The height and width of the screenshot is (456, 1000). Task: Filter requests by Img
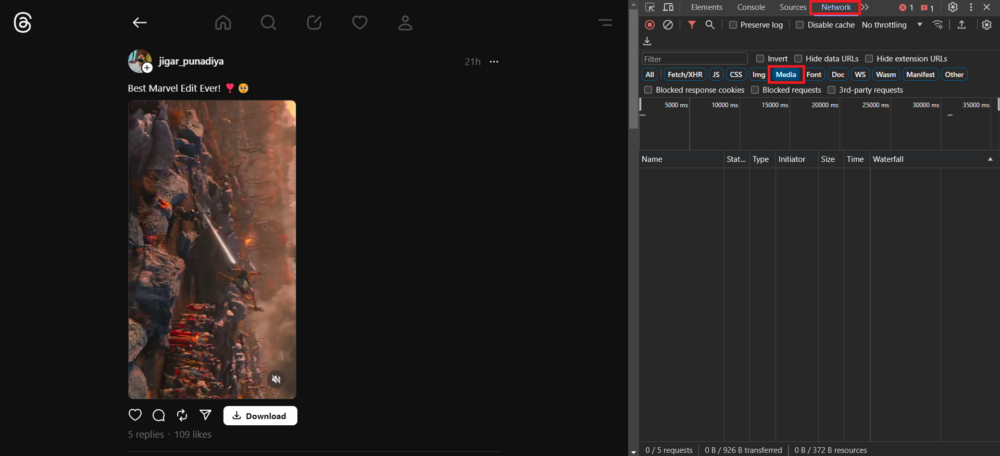758,75
